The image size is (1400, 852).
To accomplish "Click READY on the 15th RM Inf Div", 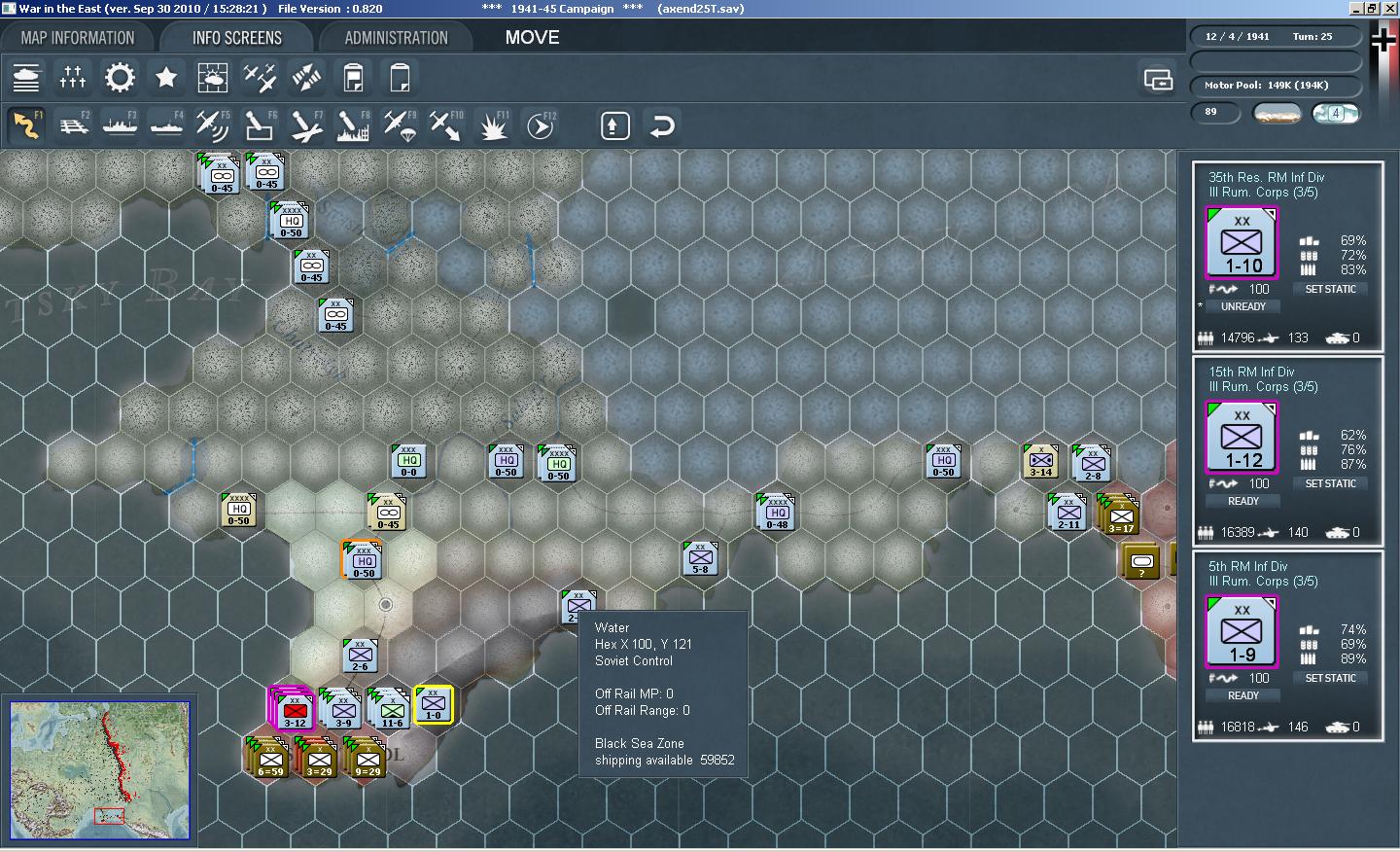I will [1242, 501].
